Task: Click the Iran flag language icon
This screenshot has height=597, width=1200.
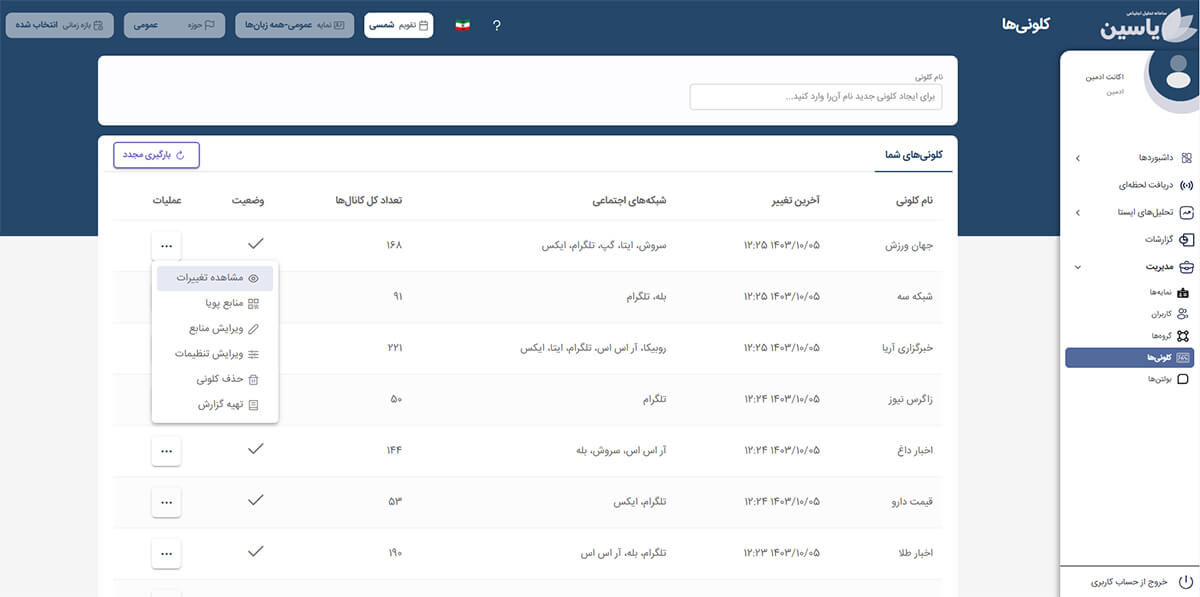Action: [462, 25]
